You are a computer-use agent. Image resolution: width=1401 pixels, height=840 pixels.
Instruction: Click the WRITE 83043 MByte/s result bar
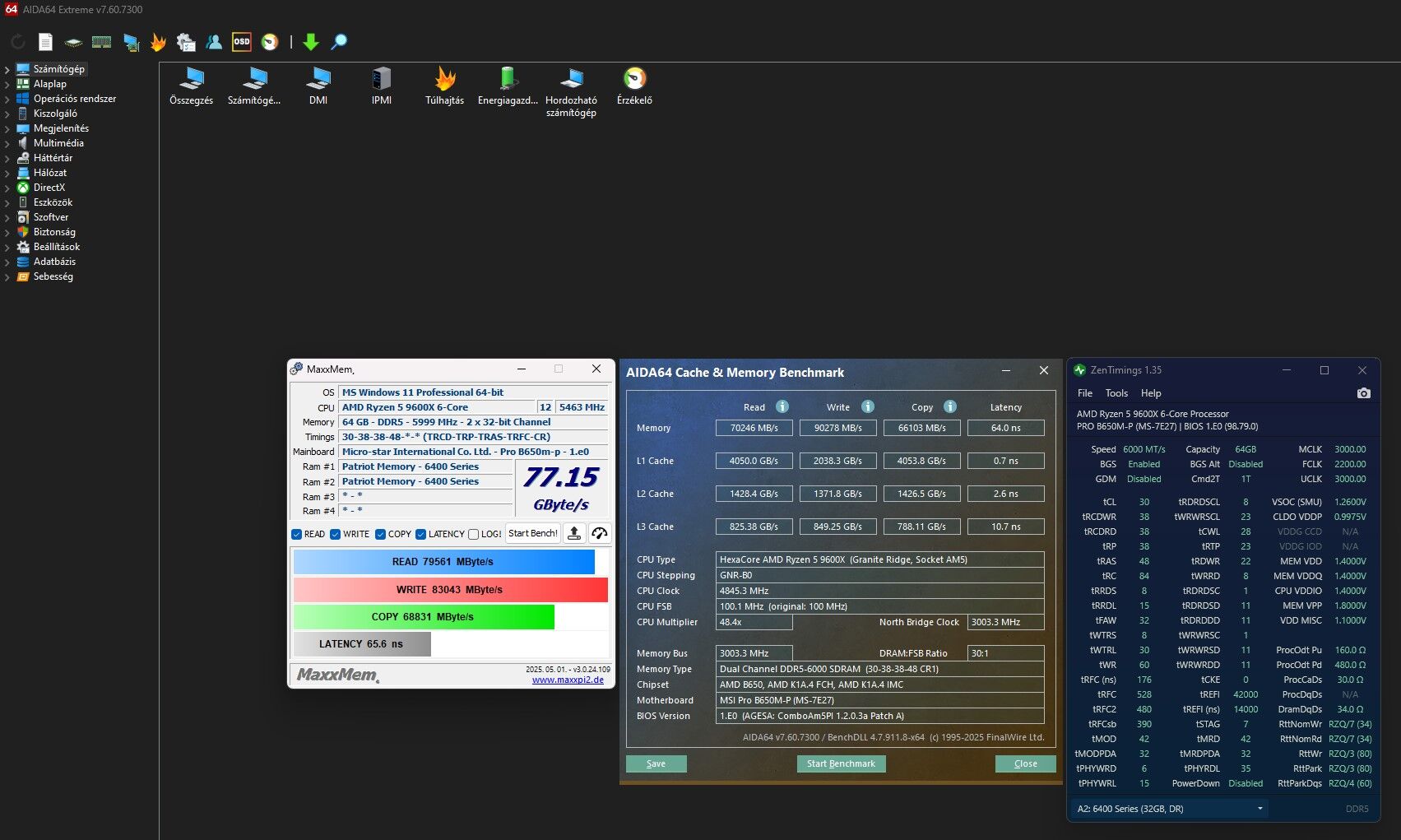tap(450, 590)
